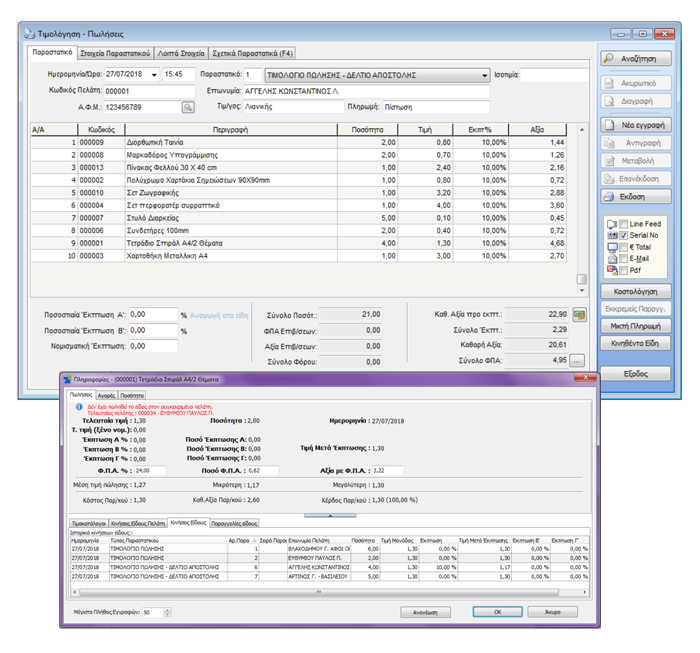Click the ellipsis button next to Σύνολο ΦΠΑ
700x653 pixels.
pyautogui.click(x=577, y=360)
